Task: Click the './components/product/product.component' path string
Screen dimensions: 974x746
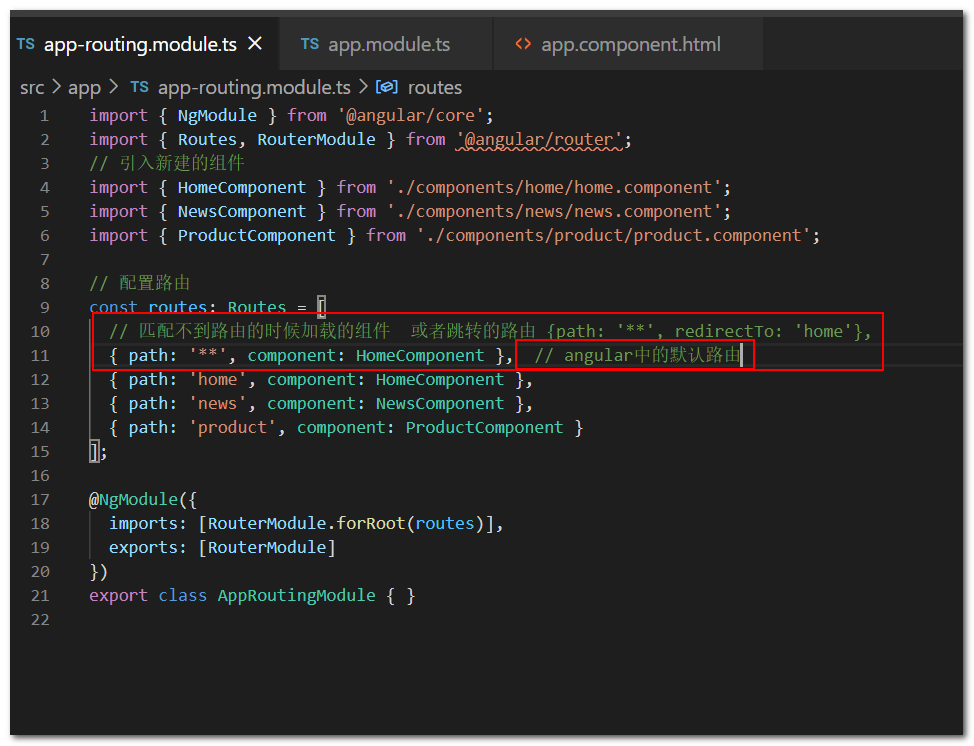Action: pyautogui.click(x=614, y=235)
